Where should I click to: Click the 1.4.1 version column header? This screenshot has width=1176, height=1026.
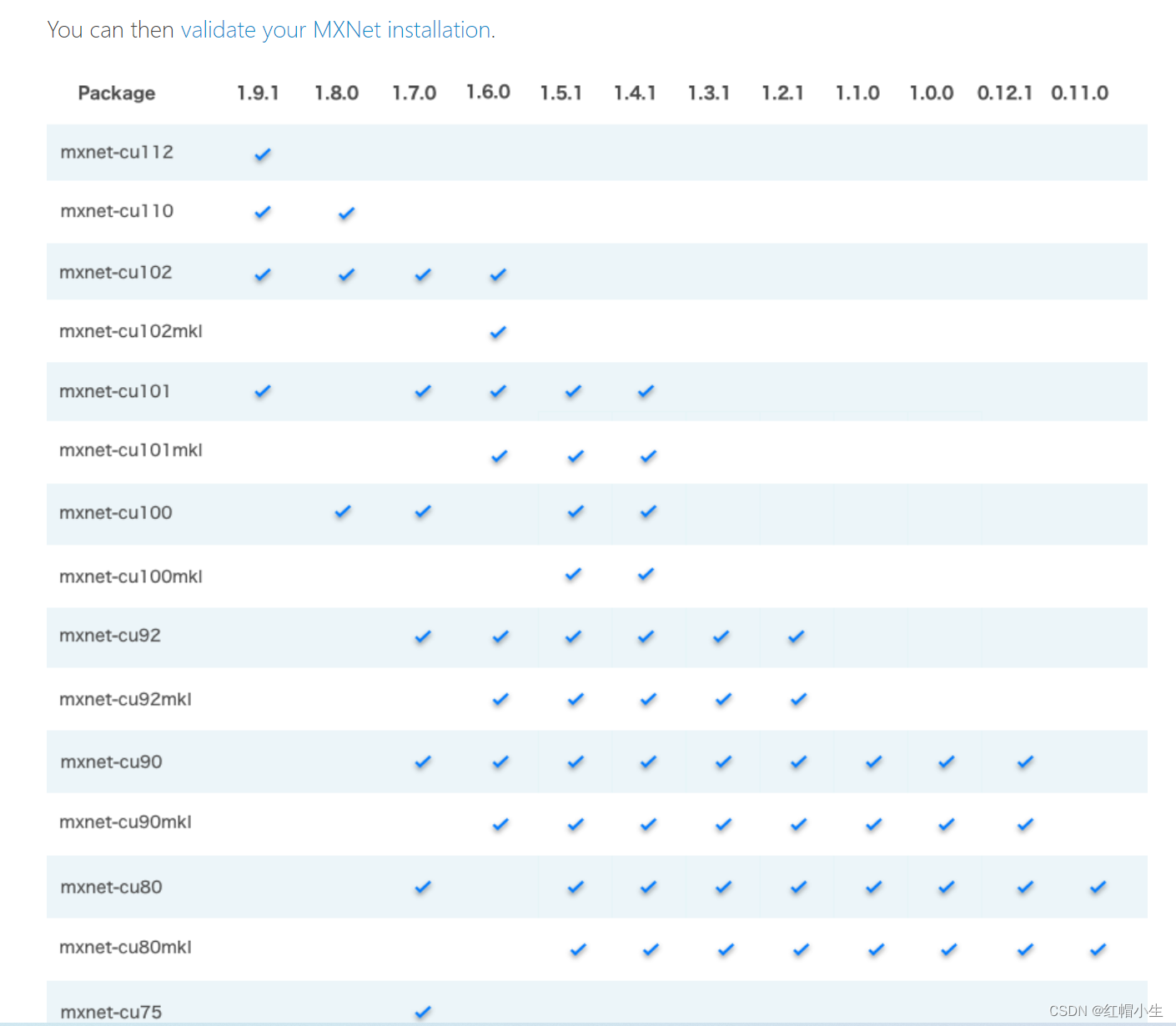point(635,93)
